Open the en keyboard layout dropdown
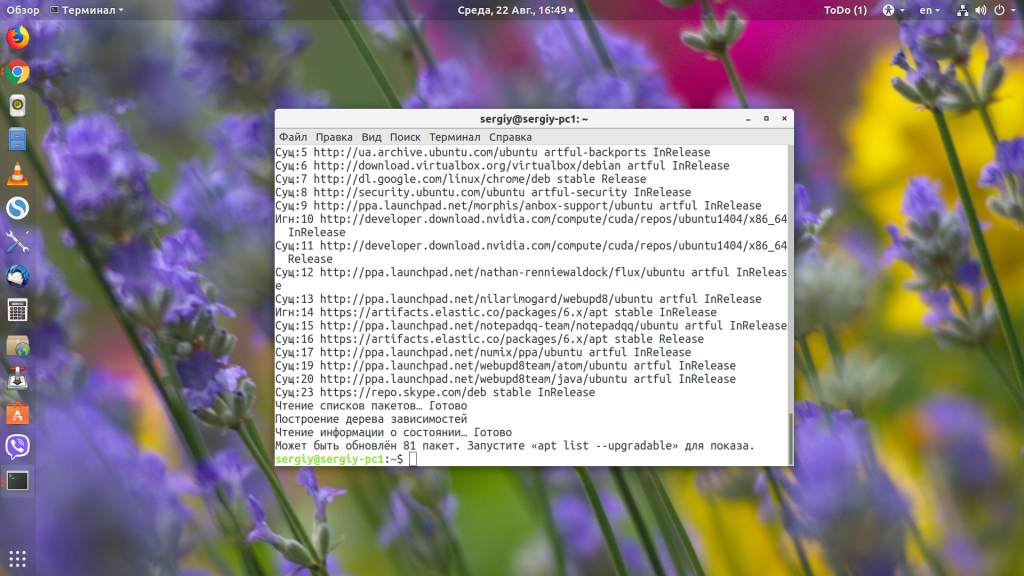 pyautogui.click(x=929, y=10)
